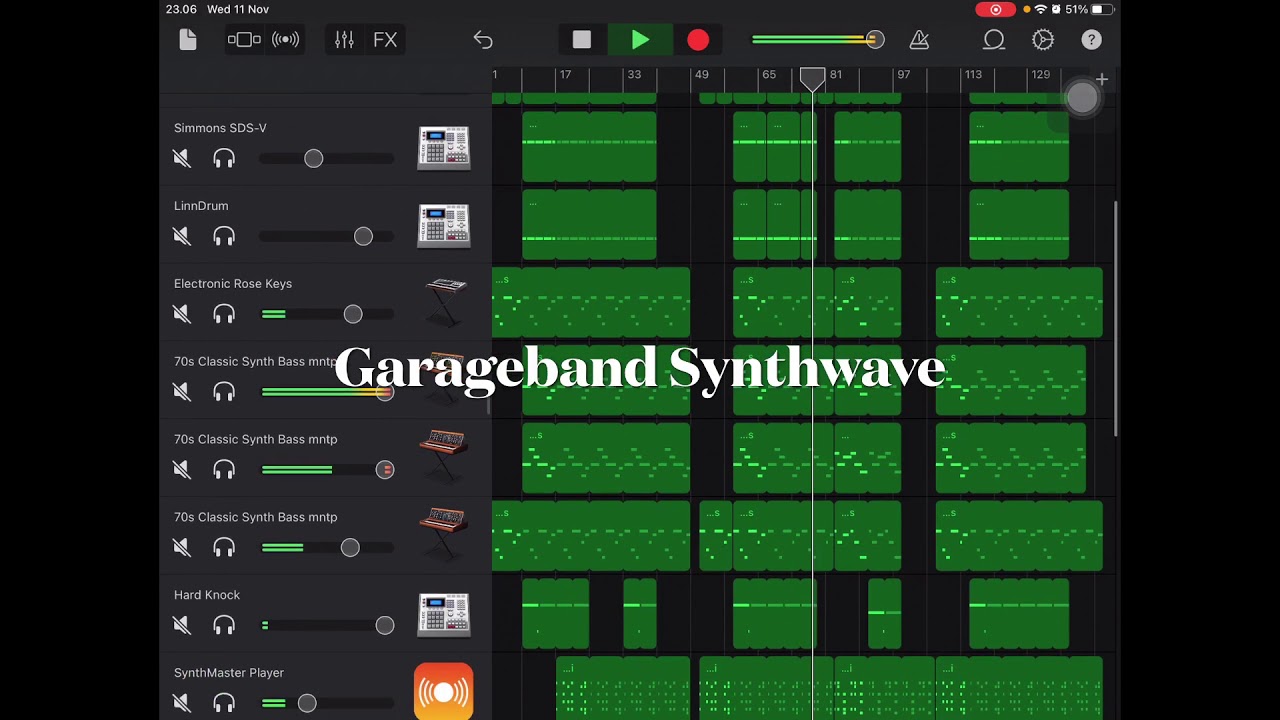
Task: Start playback with the green play button
Action: point(640,40)
